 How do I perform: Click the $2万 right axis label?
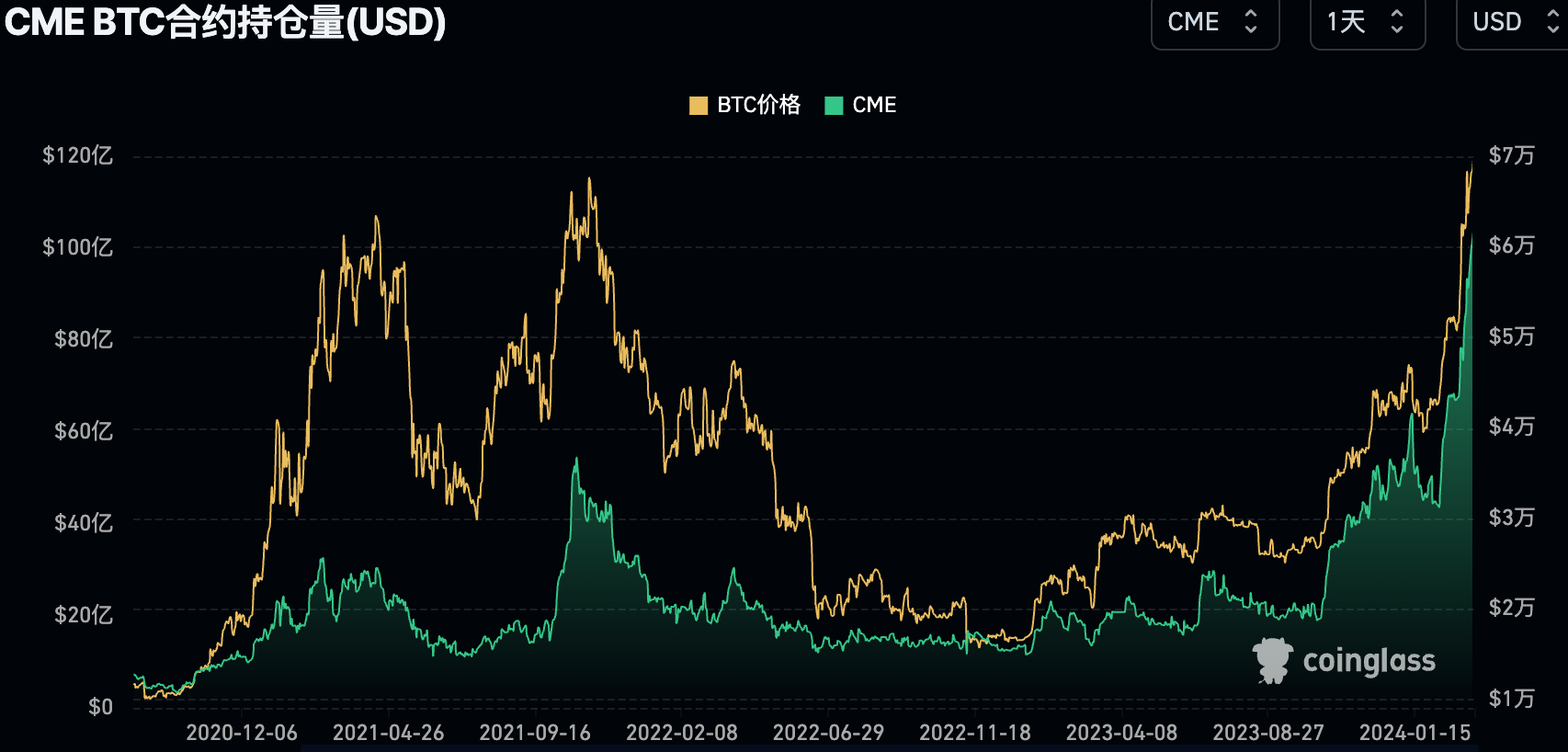(1512, 608)
